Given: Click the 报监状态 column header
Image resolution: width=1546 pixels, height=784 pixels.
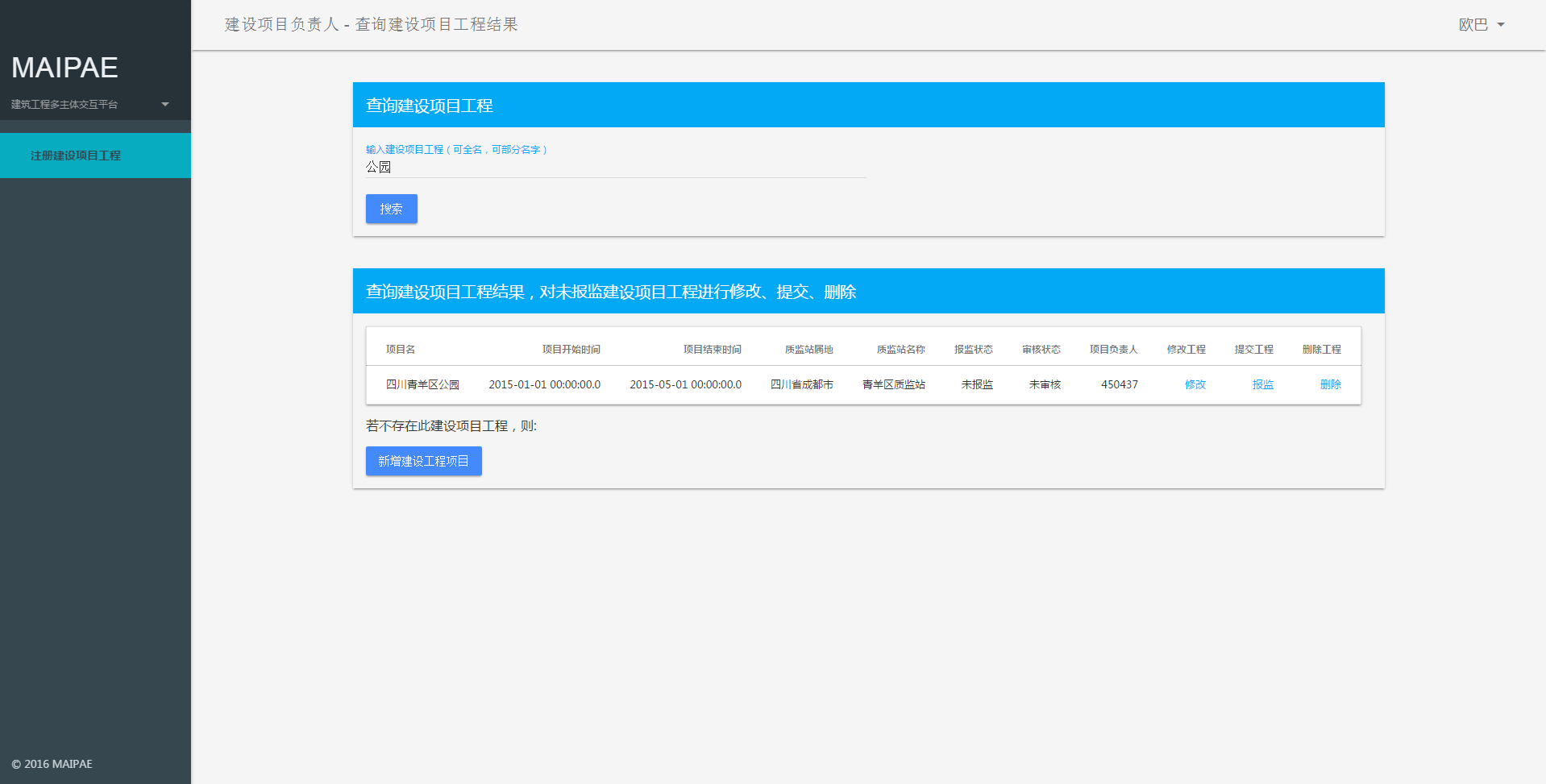Looking at the screenshot, I should pos(973,349).
